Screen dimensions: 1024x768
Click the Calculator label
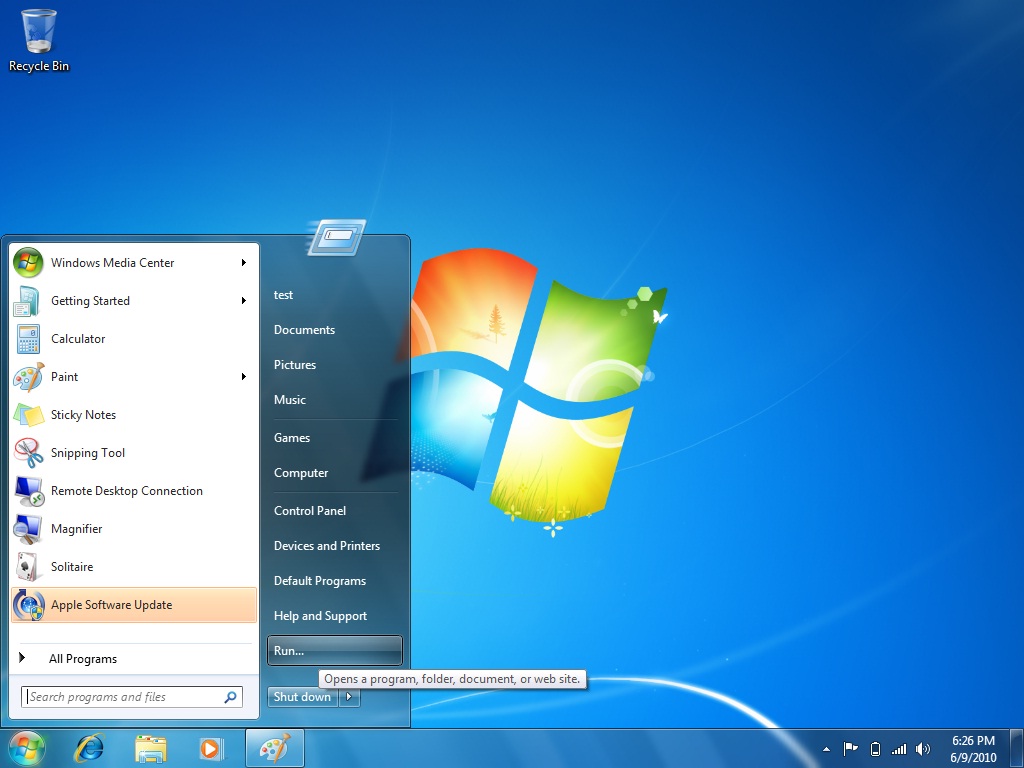[78, 339]
